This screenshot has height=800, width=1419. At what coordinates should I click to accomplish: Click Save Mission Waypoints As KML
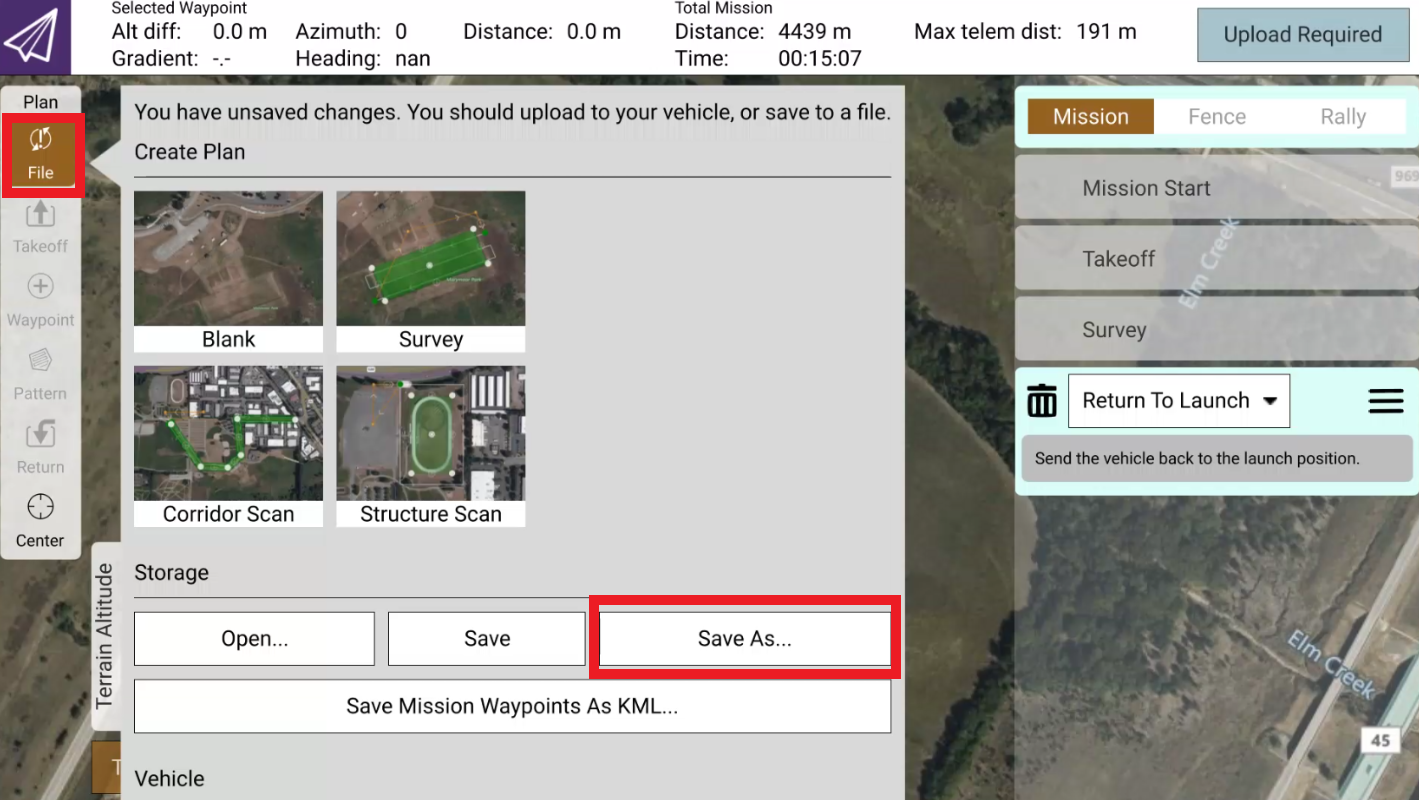click(512, 706)
